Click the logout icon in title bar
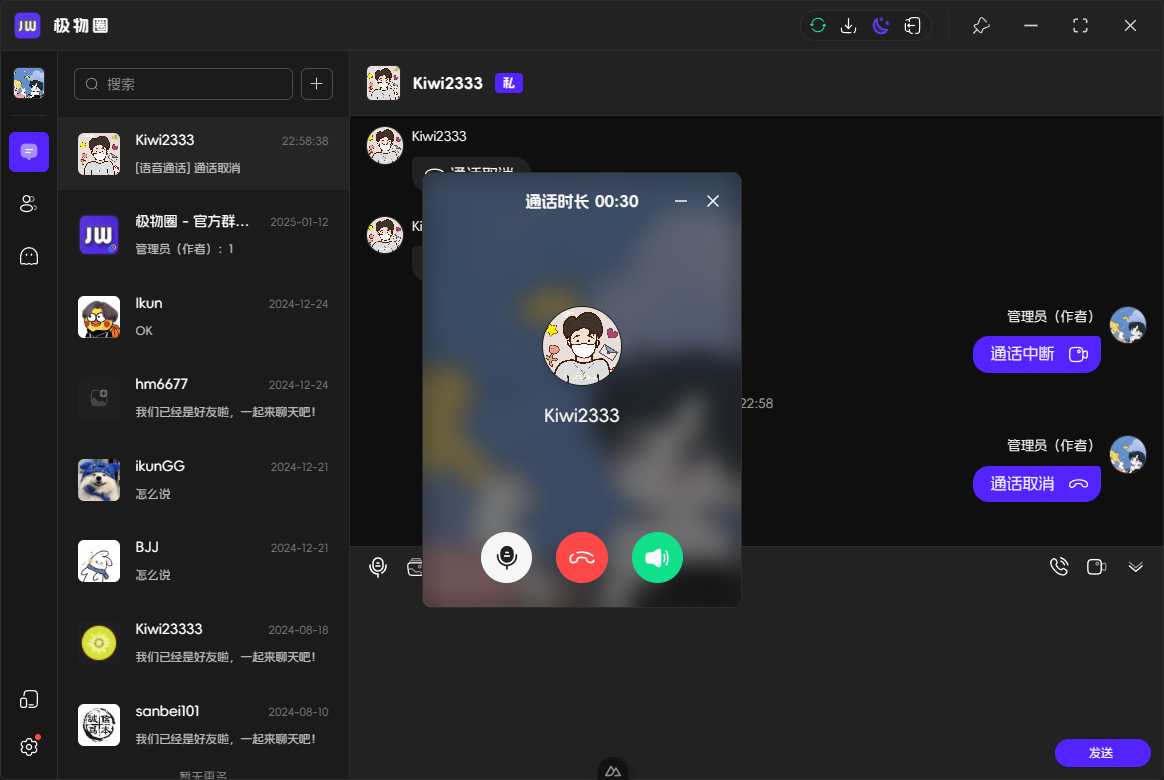Viewport: 1164px width, 780px height. click(912, 26)
